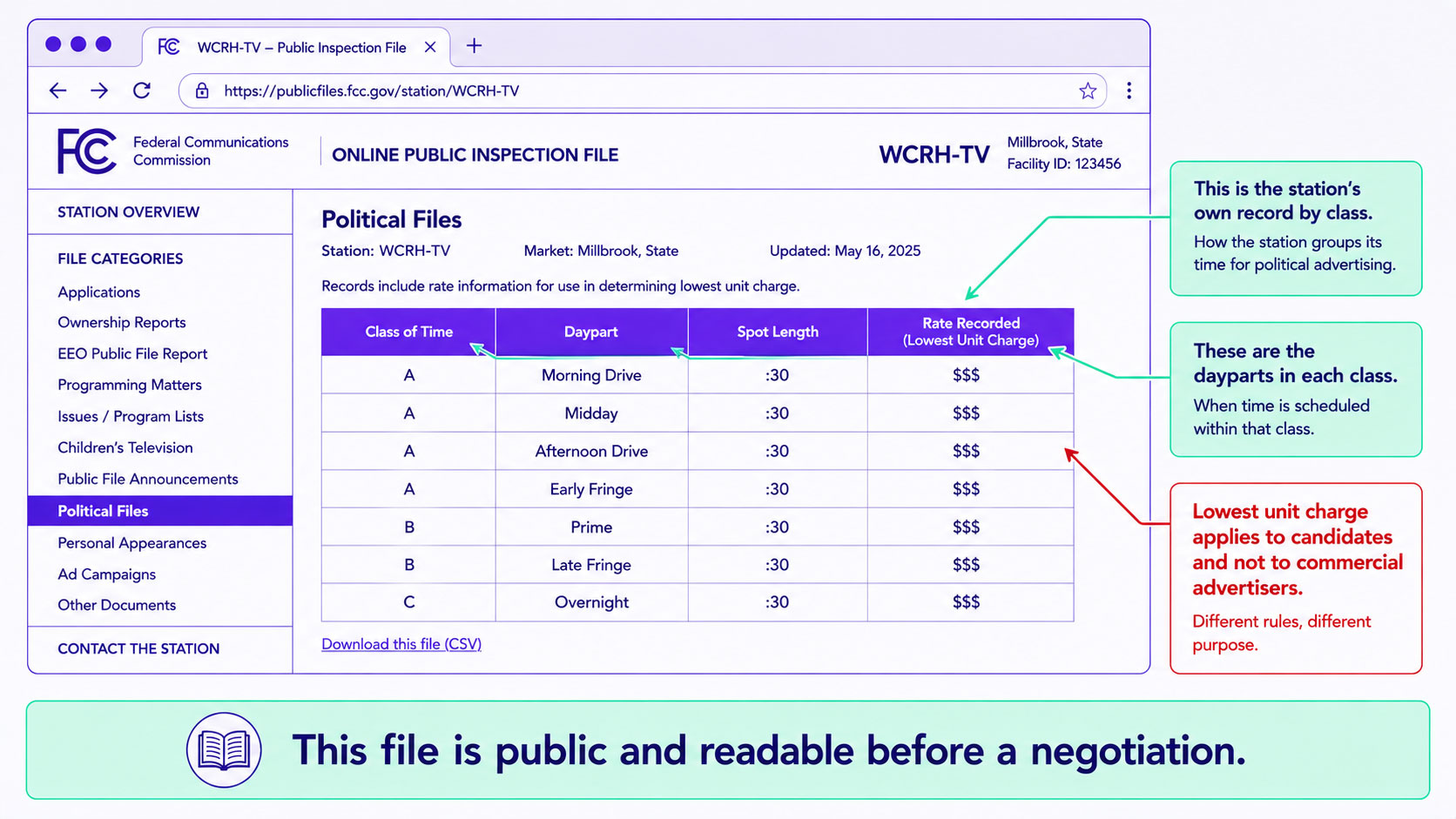
Task: Click the FCC logo in page header
Action: point(87,151)
